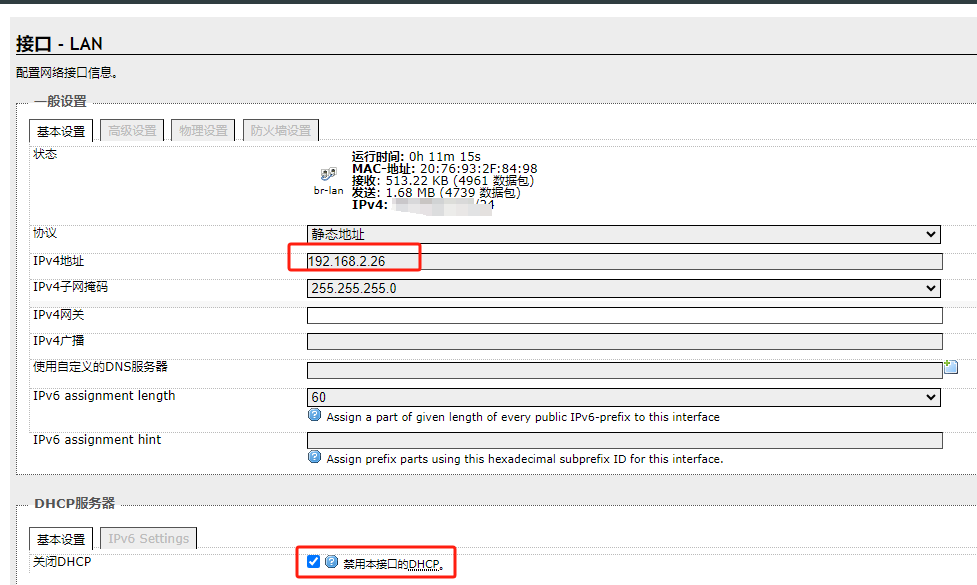The height and width of the screenshot is (585, 977).
Task: Click the IPv4网关 input field
Action: pyautogui.click(x=624, y=316)
